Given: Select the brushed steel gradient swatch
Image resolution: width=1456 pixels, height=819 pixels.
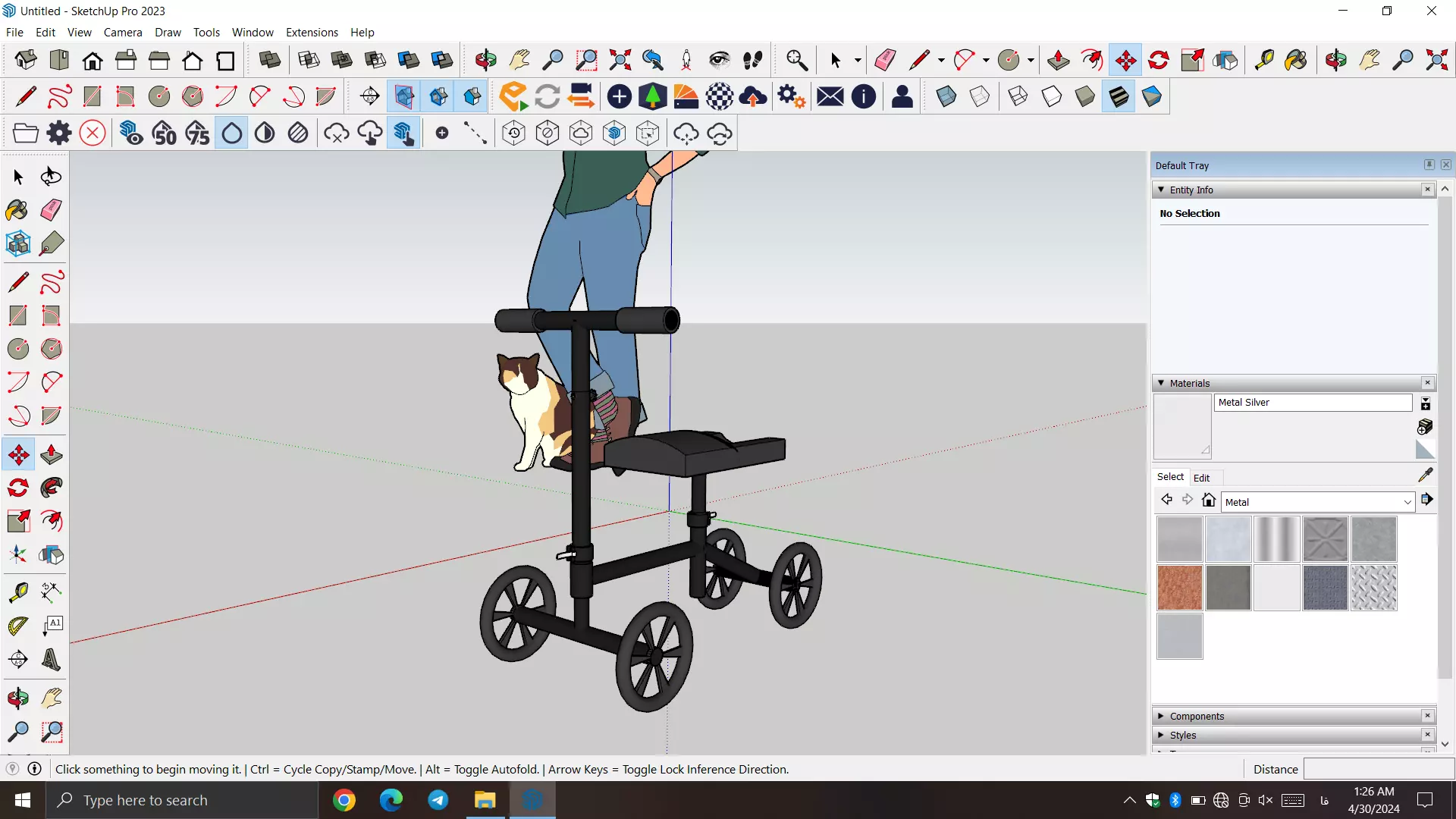Looking at the screenshot, I should (x=1276, y=539).
